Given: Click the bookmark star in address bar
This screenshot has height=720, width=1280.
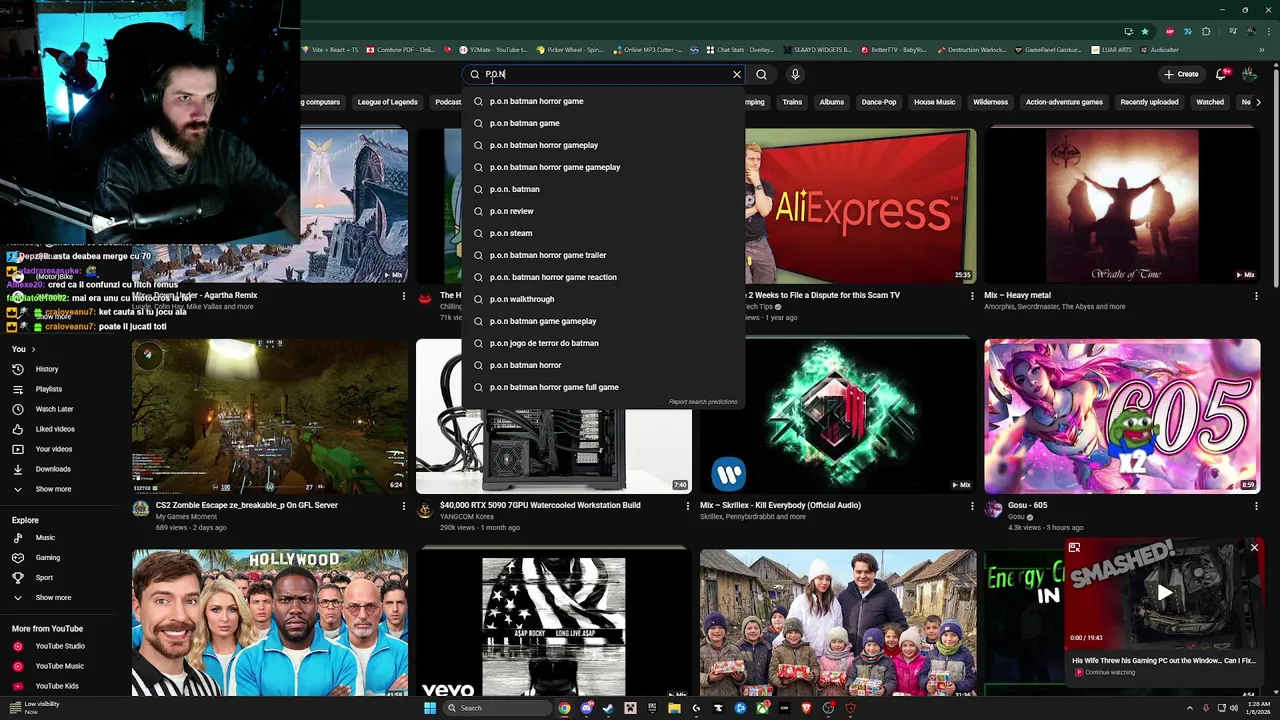Looking at the screenshot, I should click(1145, 31).
